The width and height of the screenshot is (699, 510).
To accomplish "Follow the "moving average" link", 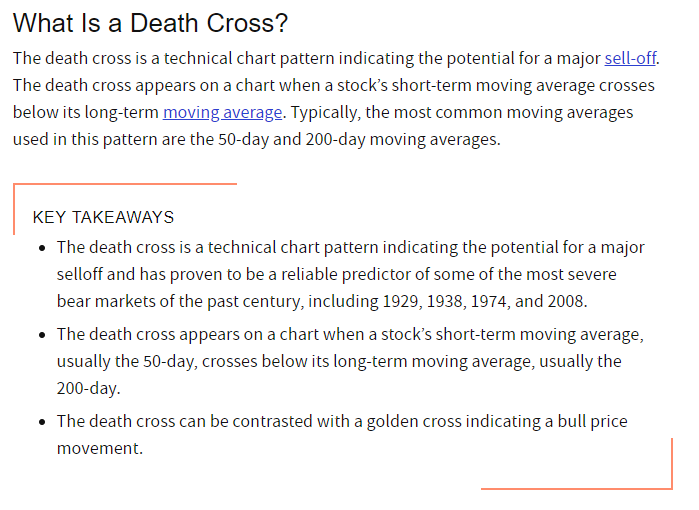I will point(223,112).
